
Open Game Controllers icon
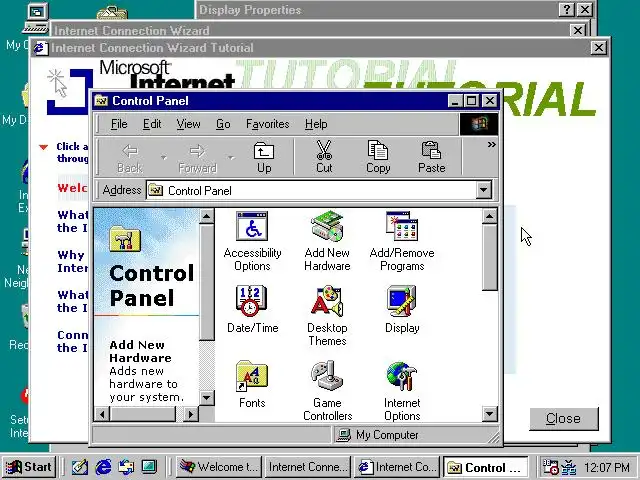(327, 391)
